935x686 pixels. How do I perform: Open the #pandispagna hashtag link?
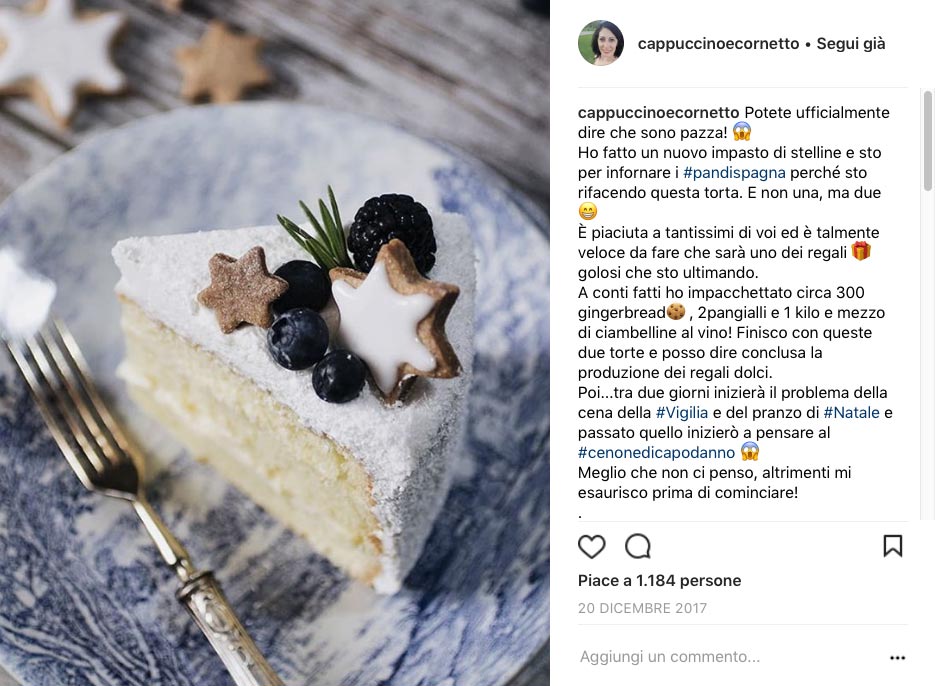[x=734, y=173]
